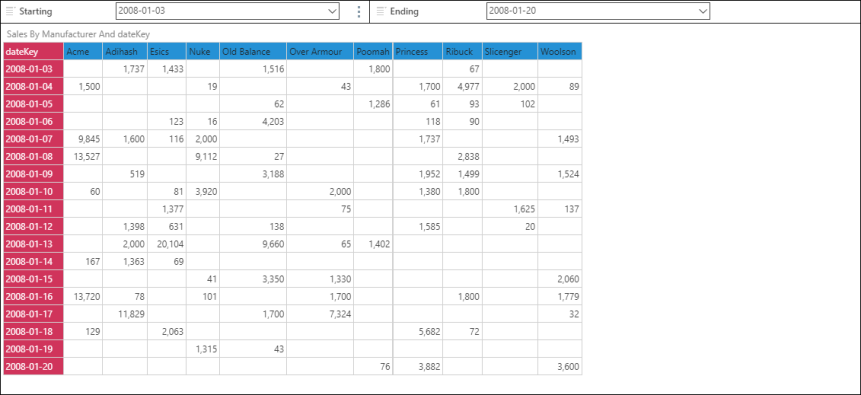Click the 2008-01-18 row header
This screenshot has height=395, width=861.
33,332
